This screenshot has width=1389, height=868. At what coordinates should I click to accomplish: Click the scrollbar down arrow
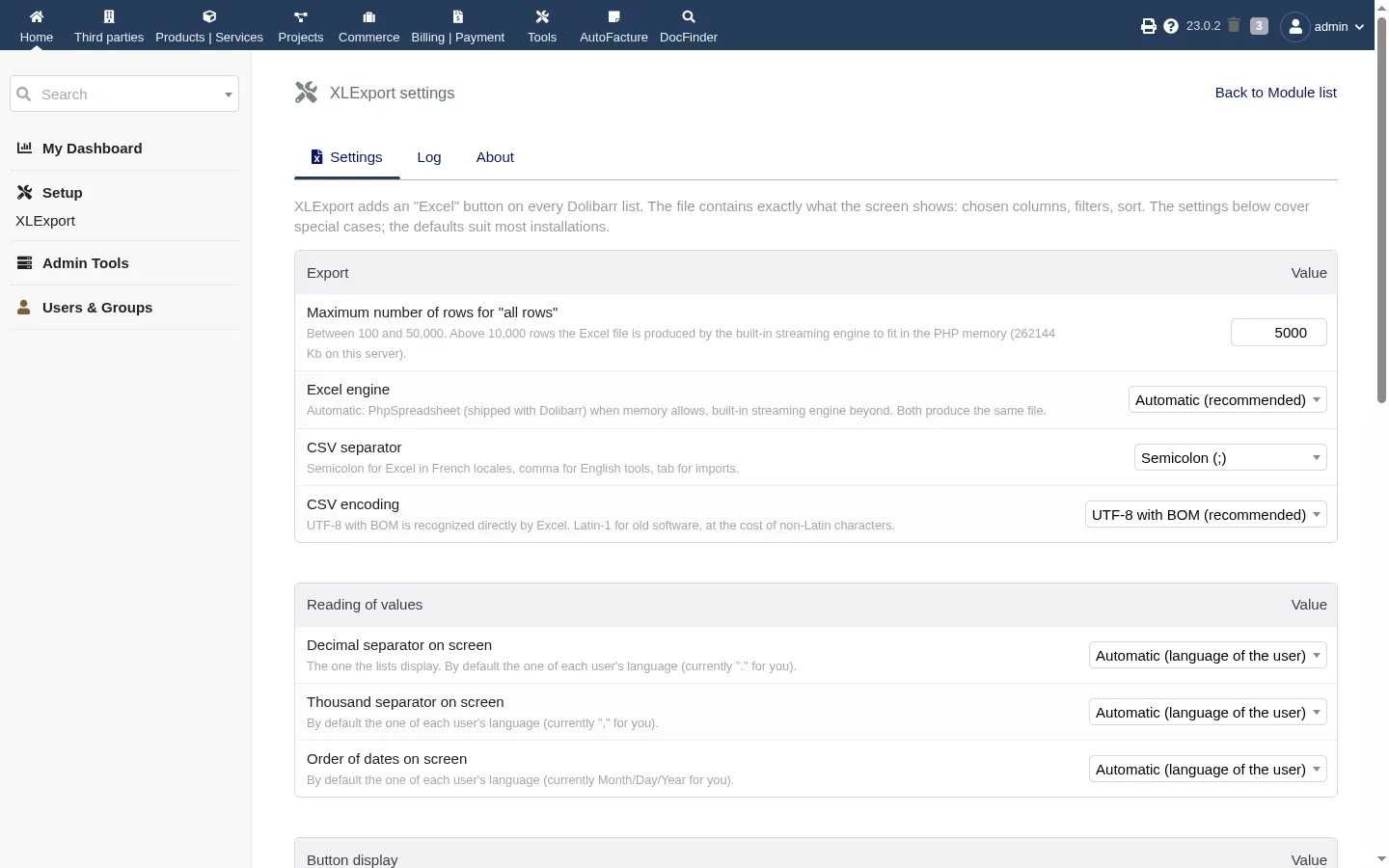click(x=1381, y=858)
